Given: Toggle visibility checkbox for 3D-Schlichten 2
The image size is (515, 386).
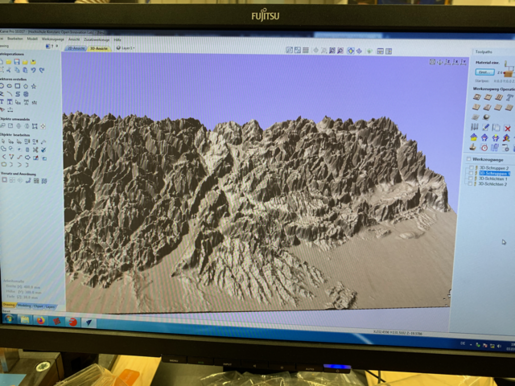Looking at the screenshot, I should click(470, 184).
